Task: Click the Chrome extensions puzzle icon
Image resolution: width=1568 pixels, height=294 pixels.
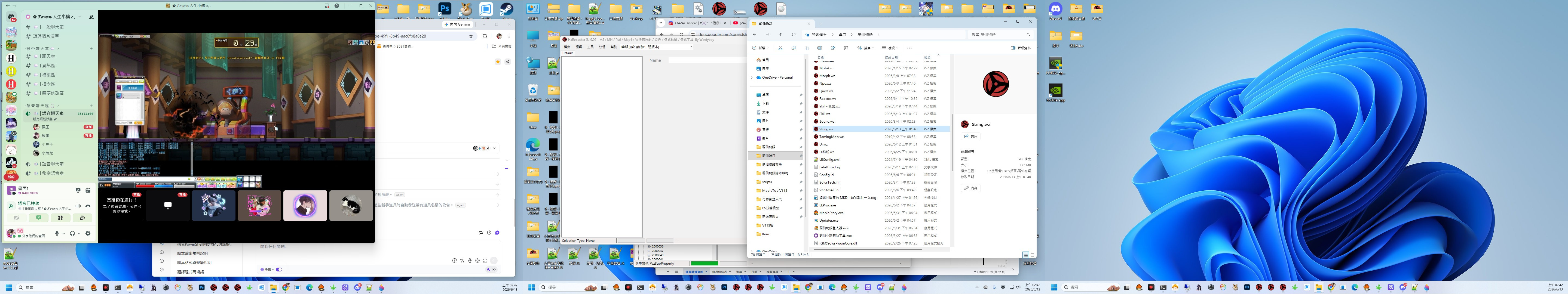Action: (x=485, y=36)
